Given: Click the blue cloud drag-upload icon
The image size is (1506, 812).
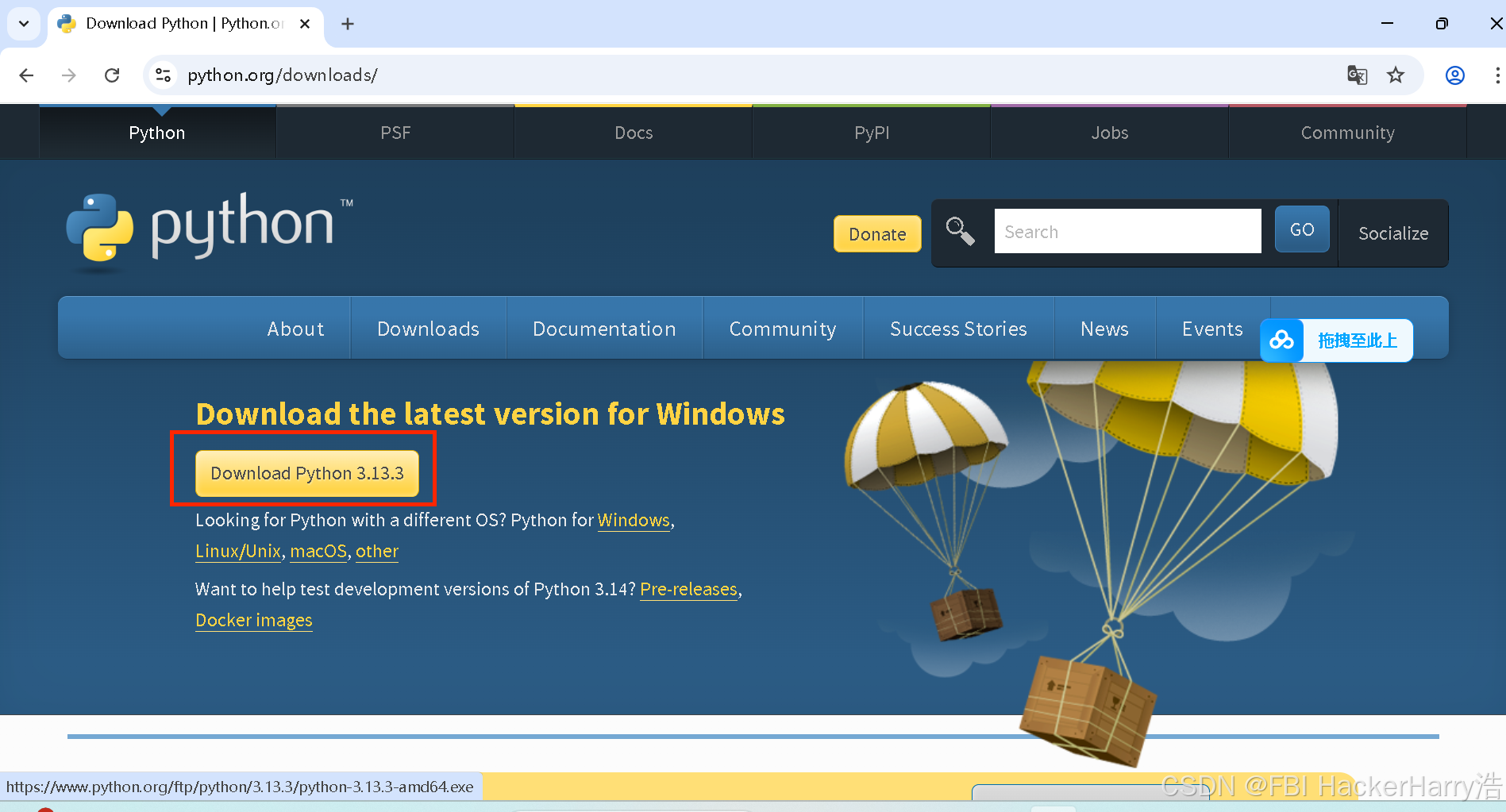Looking at the screenshot, I should 1281,341.
